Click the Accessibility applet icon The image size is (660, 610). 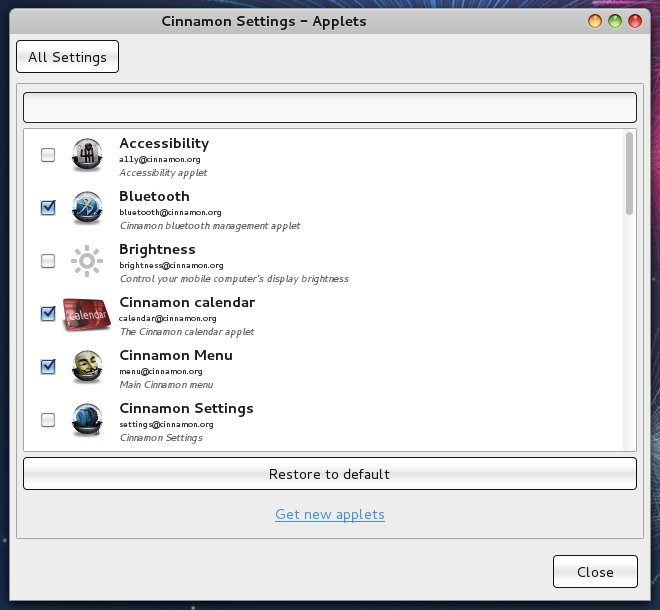(87, 155)
